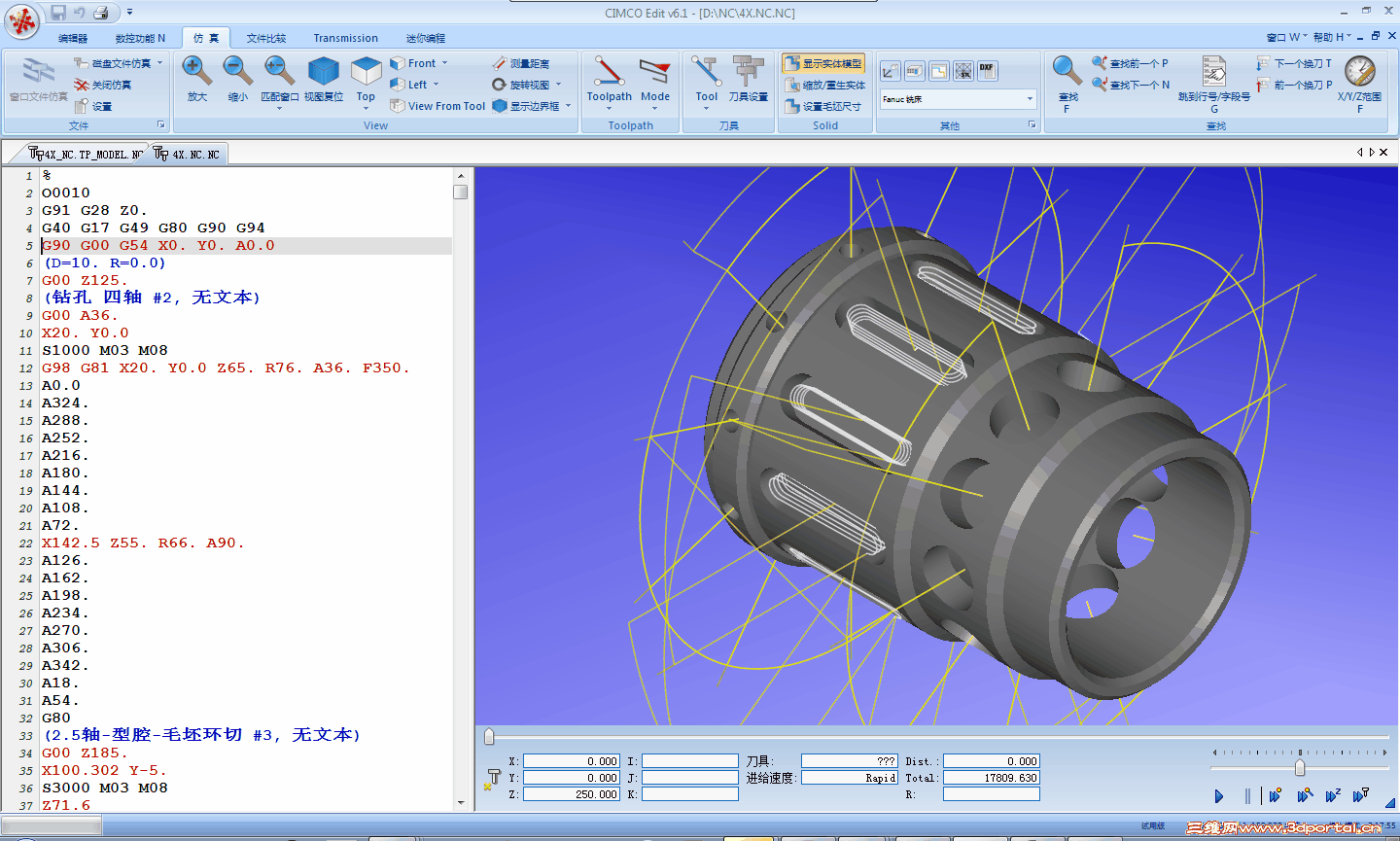Open the 编辑器 ribbon tab
The image size is (1400, 841).
coord(73,38)
